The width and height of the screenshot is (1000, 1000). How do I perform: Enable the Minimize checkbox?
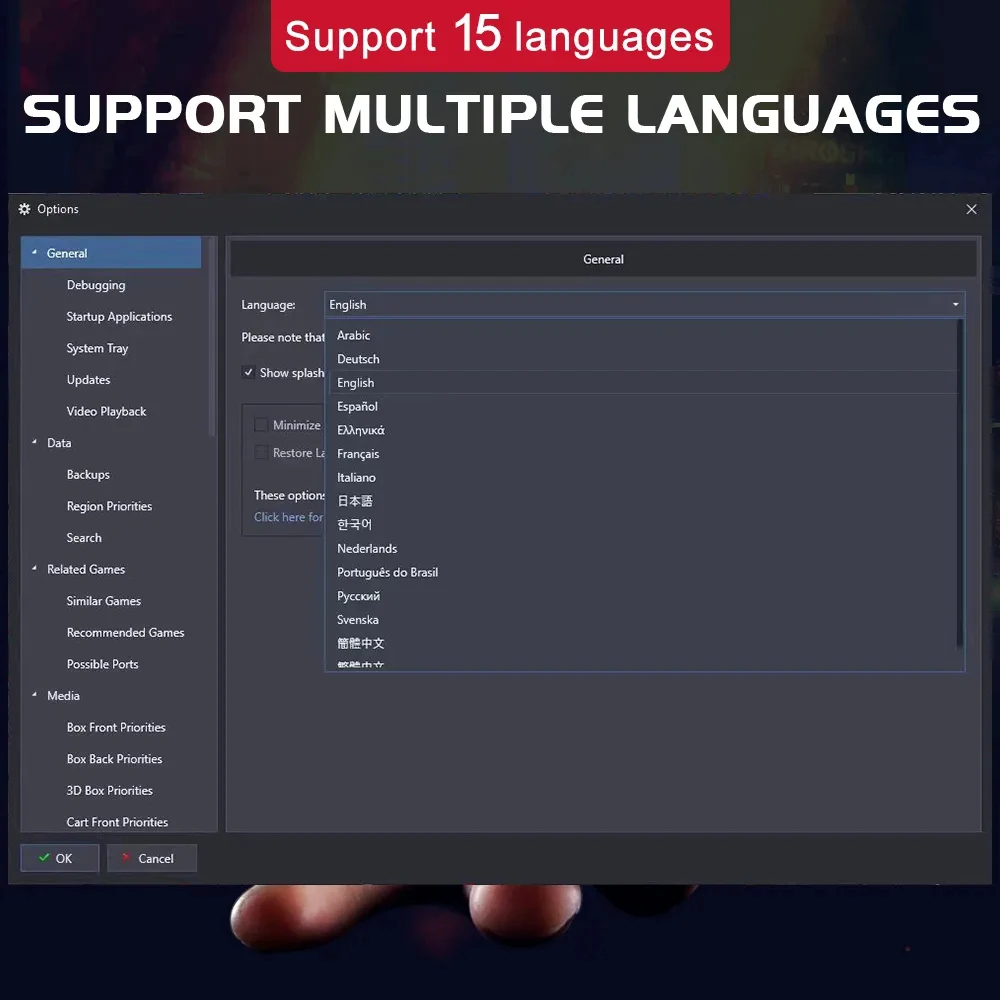(261, 425)
